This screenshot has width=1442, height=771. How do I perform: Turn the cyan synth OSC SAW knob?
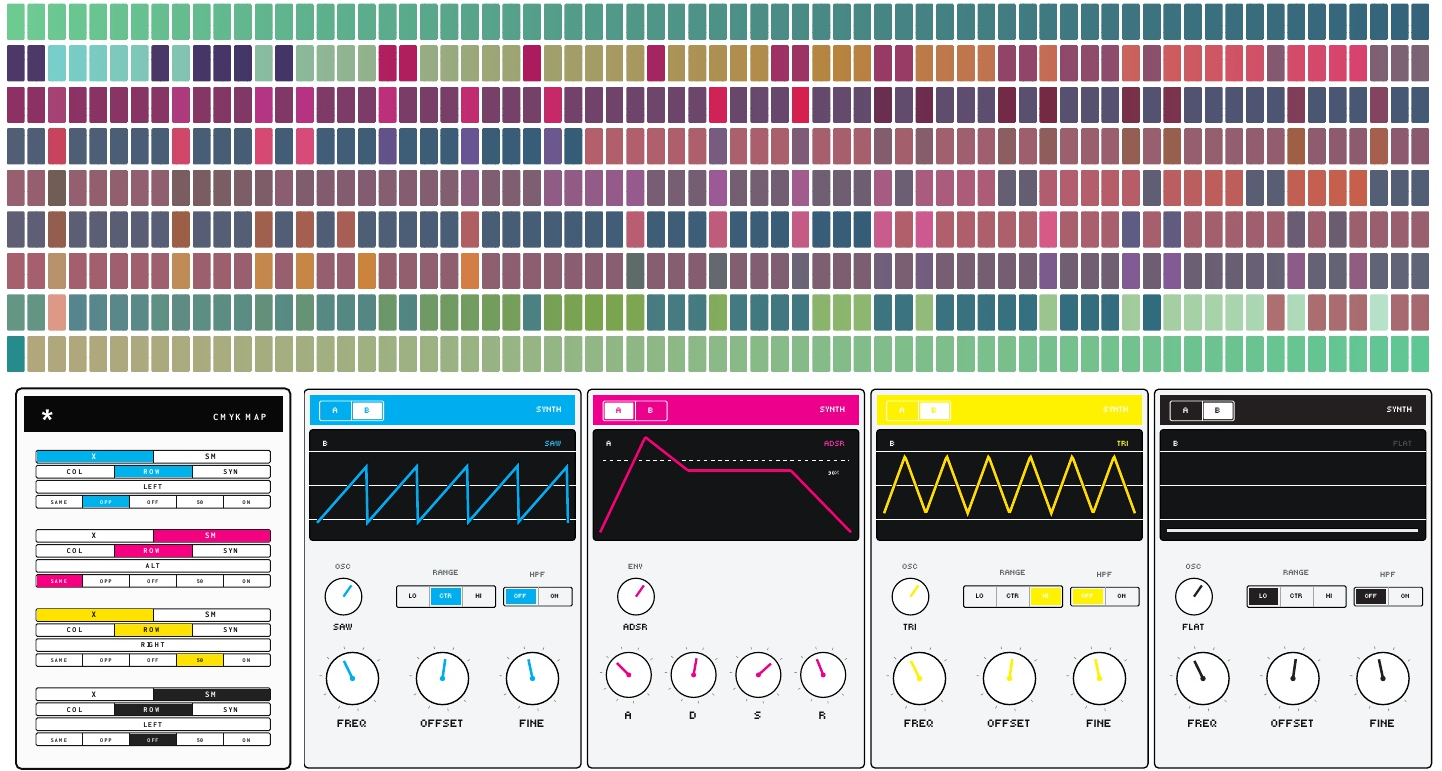click(343, 597)
